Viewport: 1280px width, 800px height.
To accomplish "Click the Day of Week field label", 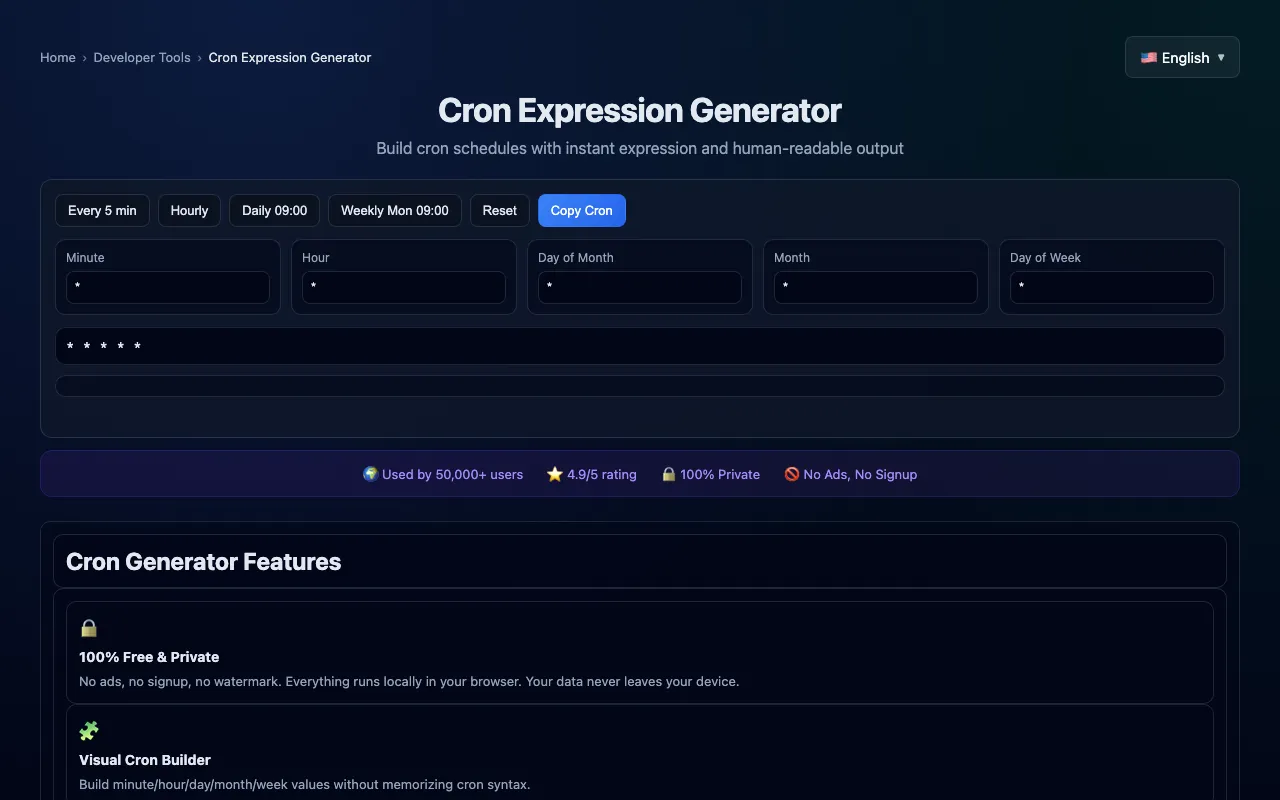I will click(1045, 257).
